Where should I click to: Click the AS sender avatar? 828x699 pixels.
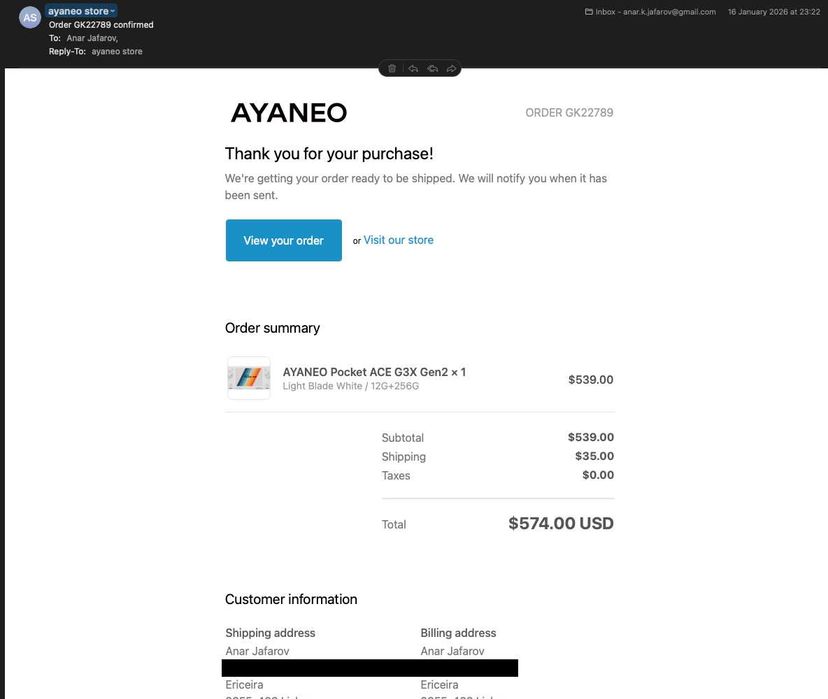(30, 17)
